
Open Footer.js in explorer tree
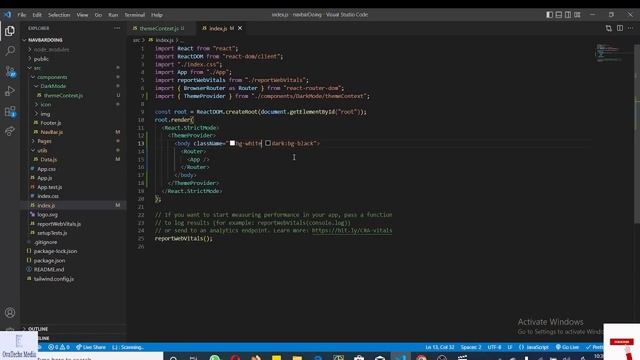[51, 123]
